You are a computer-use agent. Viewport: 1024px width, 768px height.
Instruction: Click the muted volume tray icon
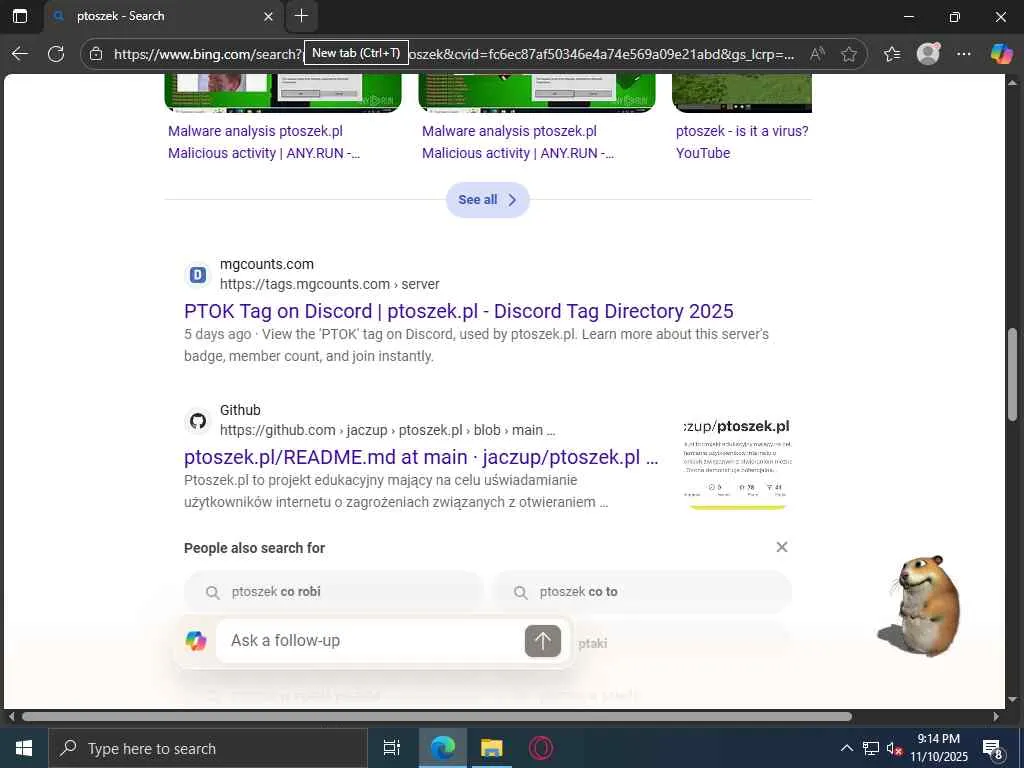click(x=894, y=748)
